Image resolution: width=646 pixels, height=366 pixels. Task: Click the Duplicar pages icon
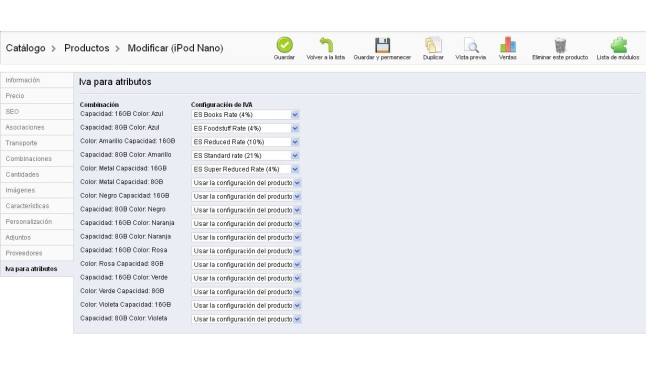pos(433,45)
